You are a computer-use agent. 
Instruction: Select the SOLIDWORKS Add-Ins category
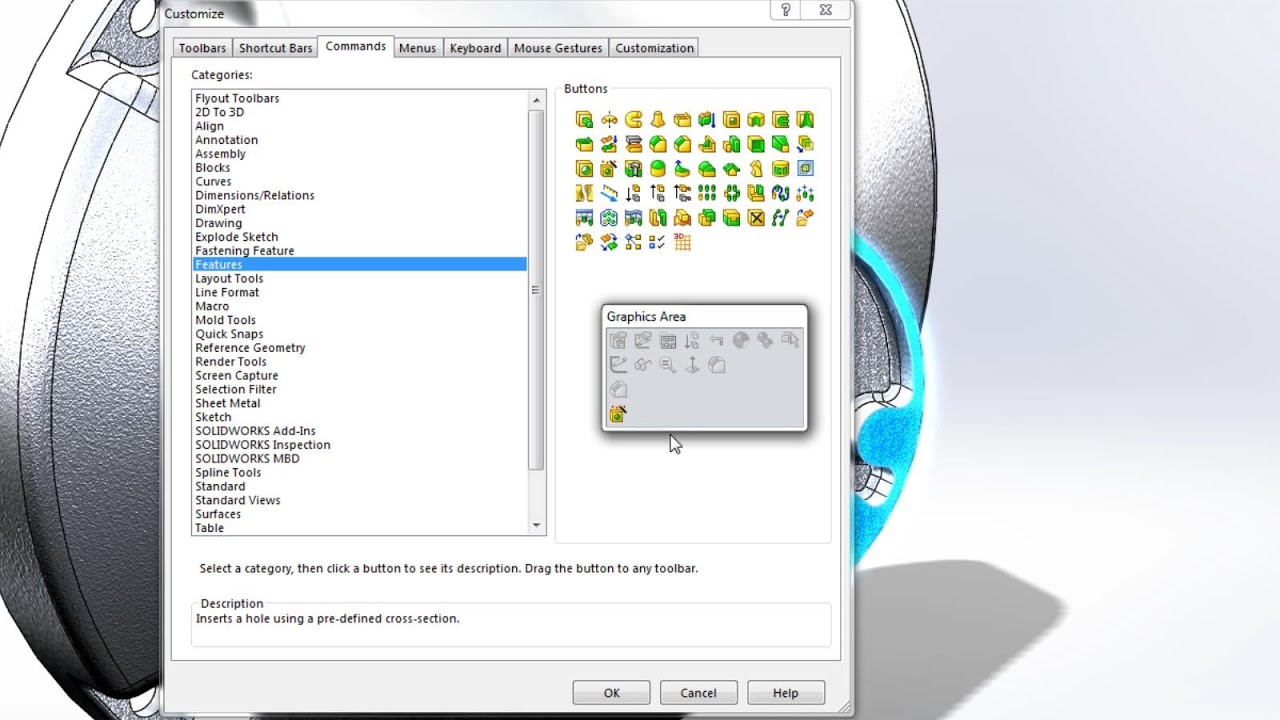pyautogui.click(x=255, y=431)
